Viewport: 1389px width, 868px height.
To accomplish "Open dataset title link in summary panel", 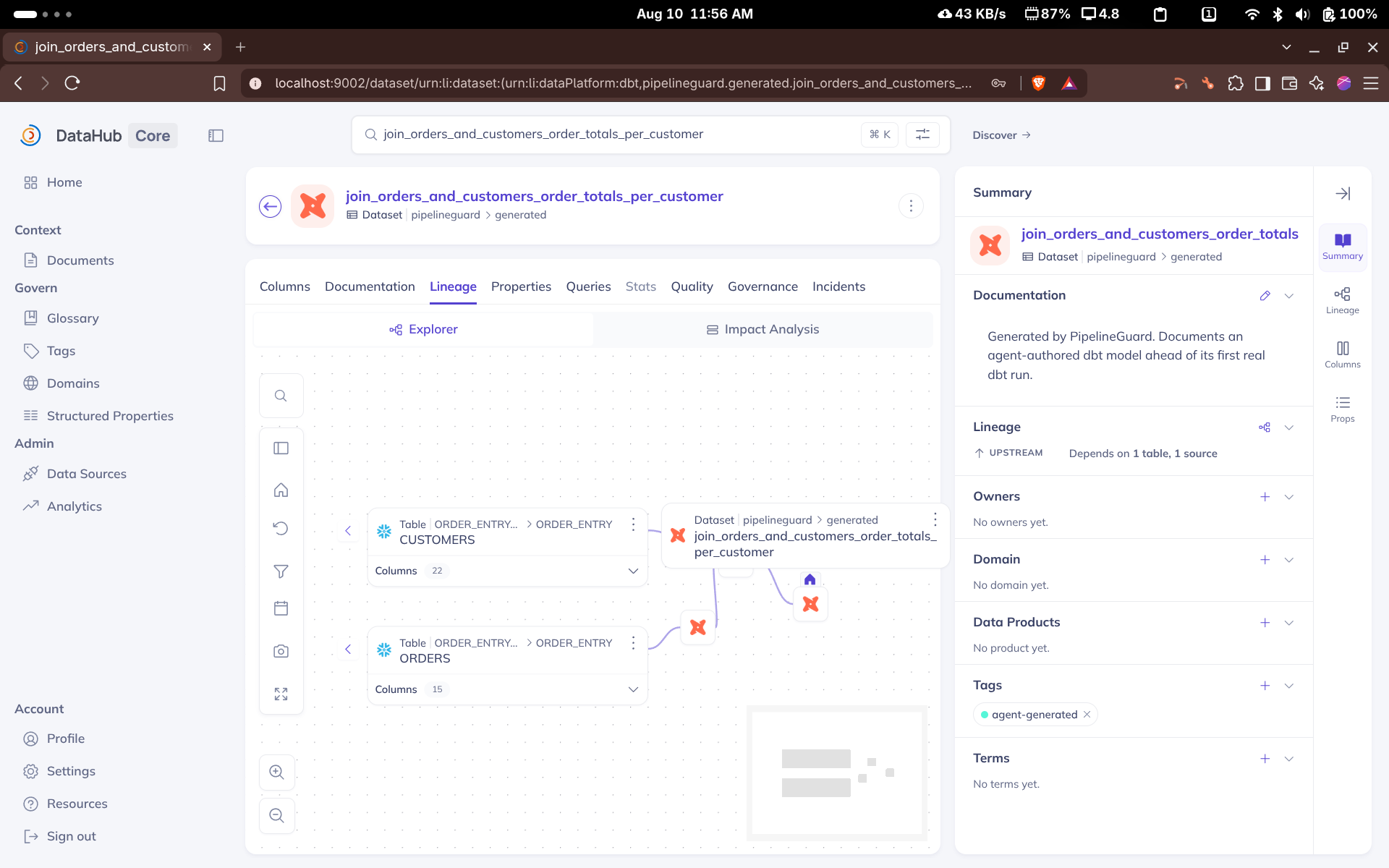I will pos(1160,234).
